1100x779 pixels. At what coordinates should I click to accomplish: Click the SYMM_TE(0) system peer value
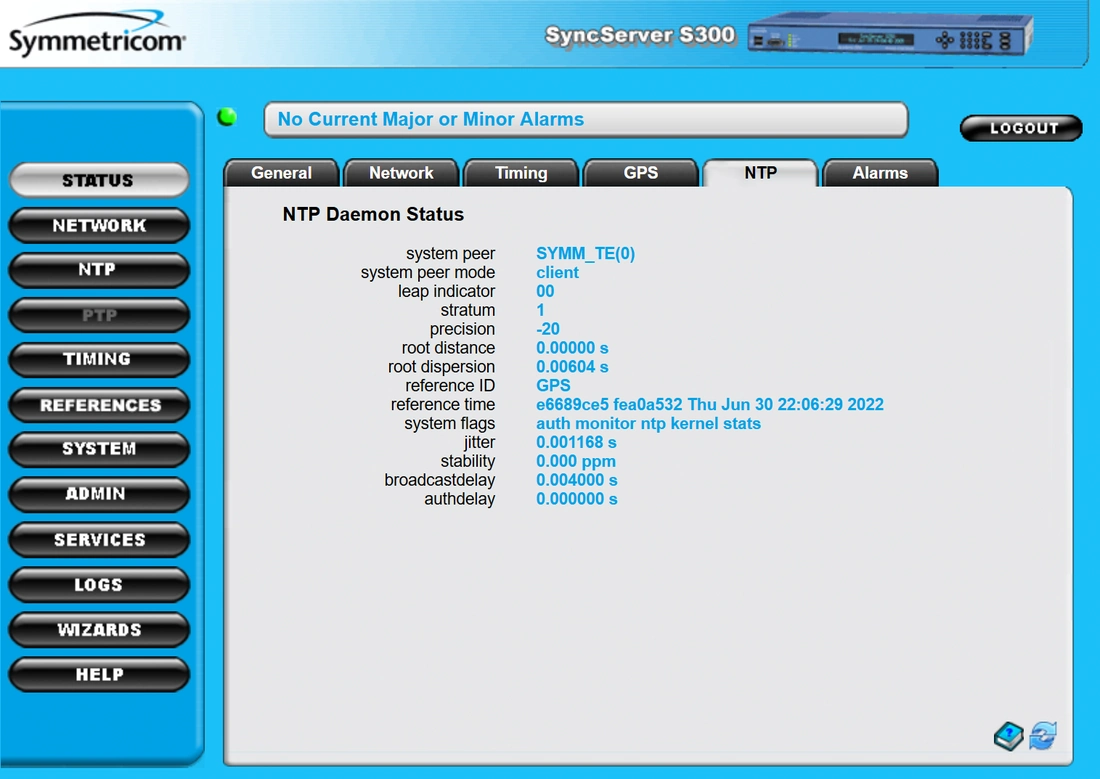[585, 253]
